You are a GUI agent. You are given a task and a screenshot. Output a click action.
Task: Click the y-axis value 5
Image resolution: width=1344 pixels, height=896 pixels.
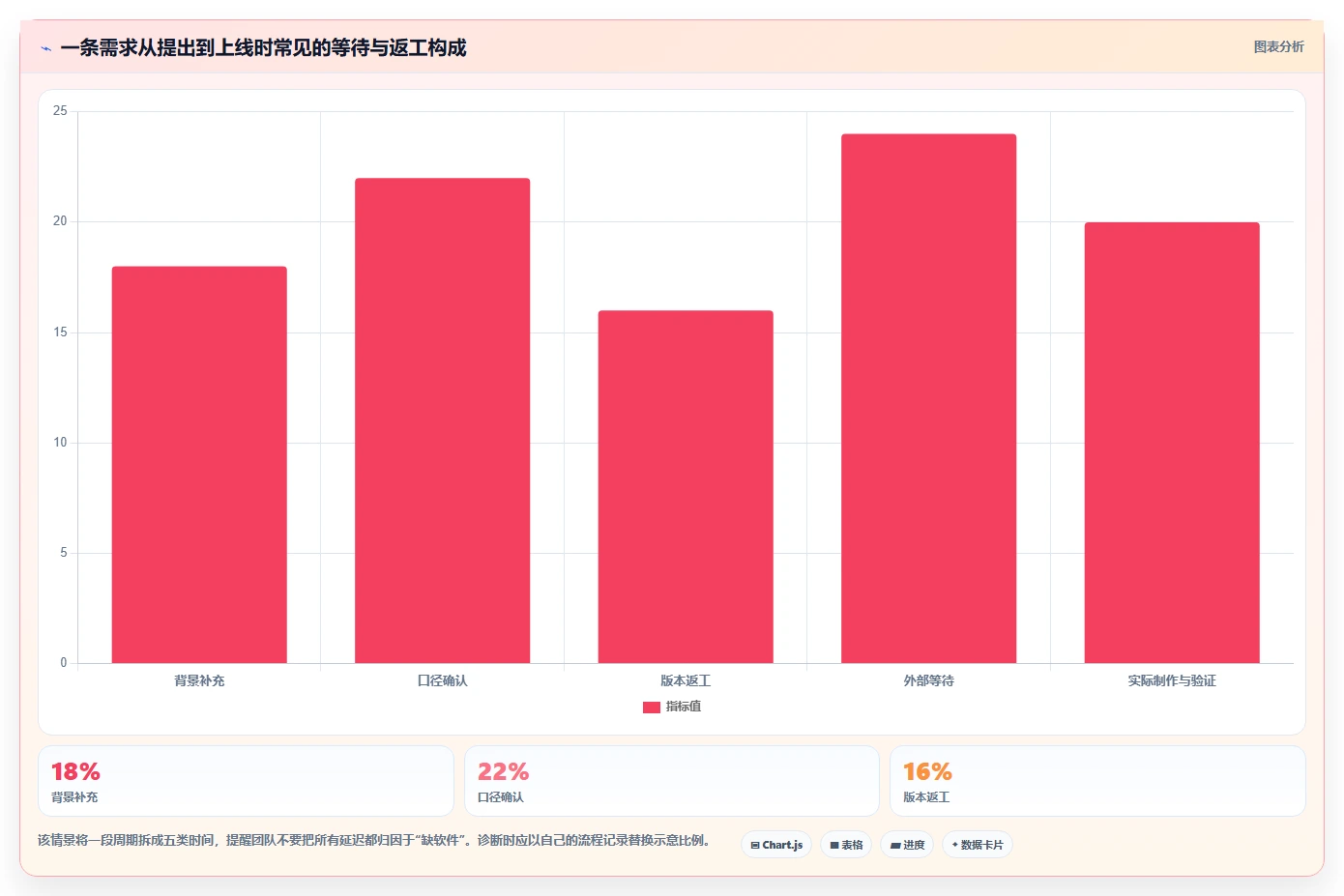[x=64, y=553]
